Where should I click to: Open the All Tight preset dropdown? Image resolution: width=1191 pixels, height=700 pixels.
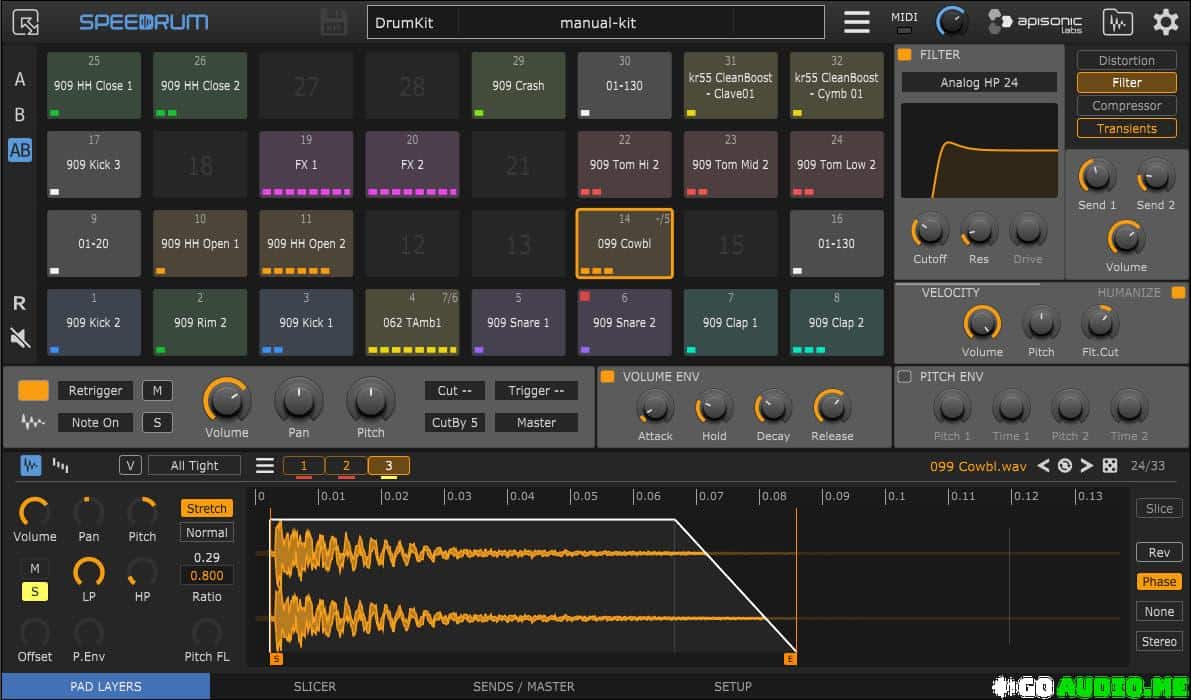coord(194,465)
